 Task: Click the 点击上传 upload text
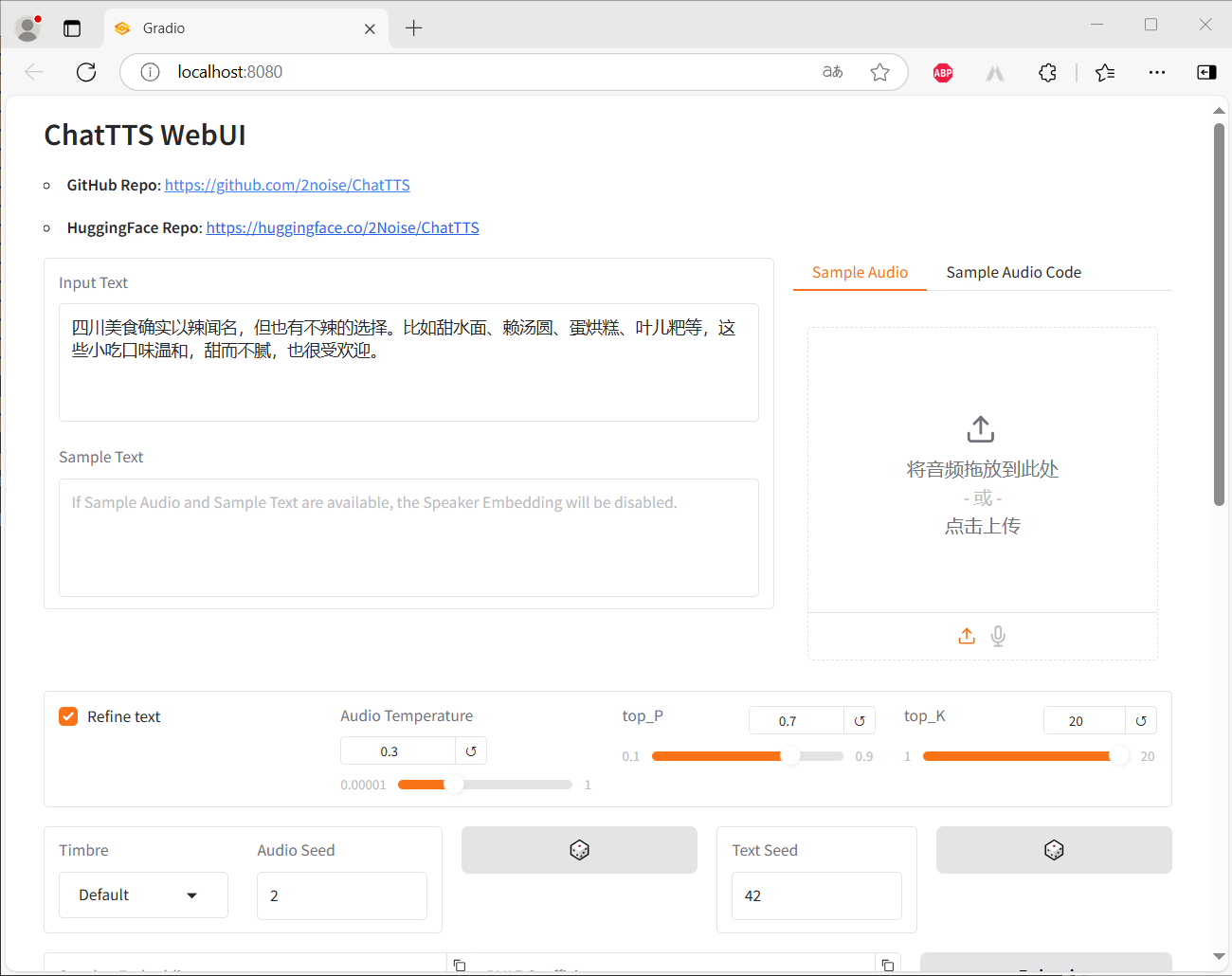click(982, 526)
